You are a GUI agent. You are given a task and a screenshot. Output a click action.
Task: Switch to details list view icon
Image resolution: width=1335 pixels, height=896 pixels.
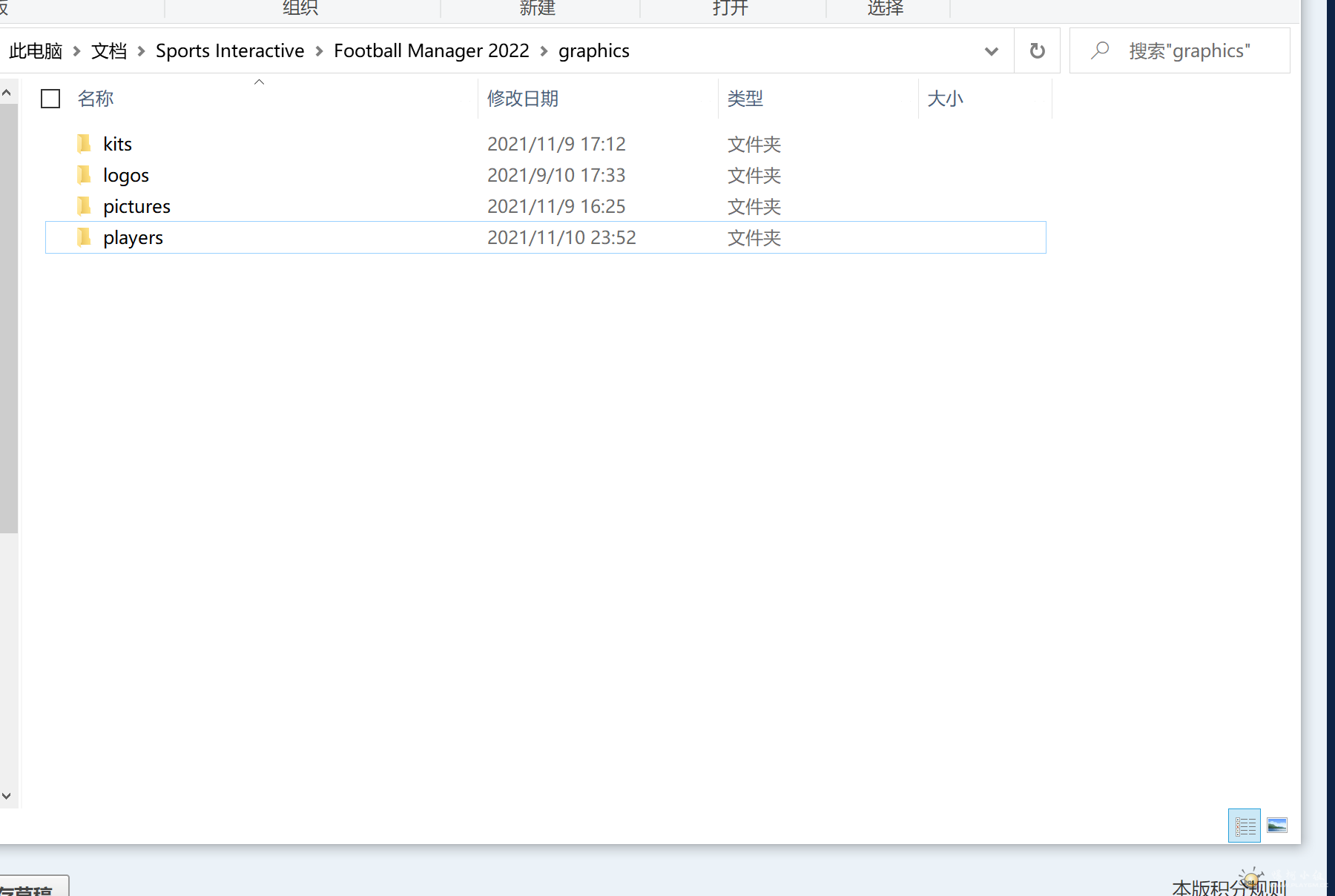1245,826
